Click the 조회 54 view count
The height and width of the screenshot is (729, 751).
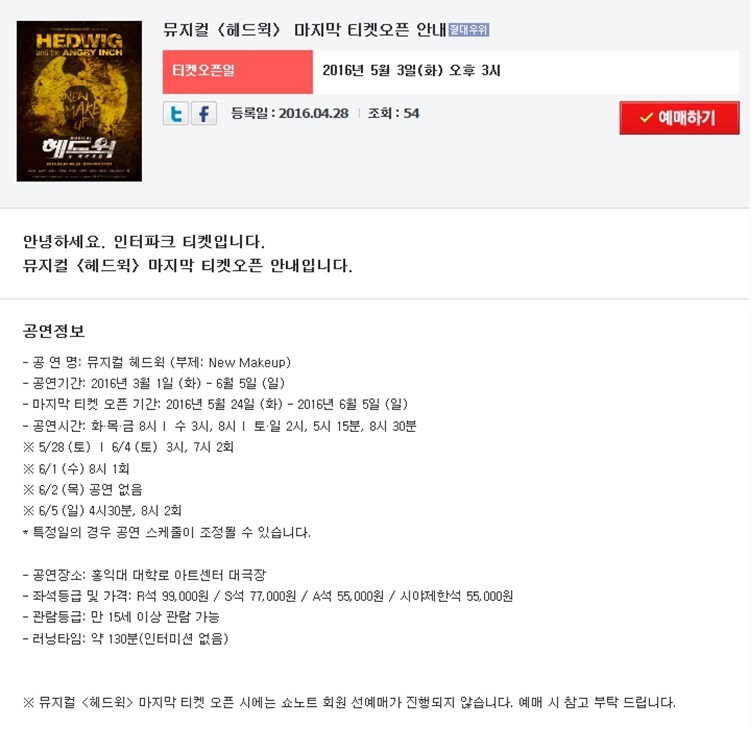(393, 114)
